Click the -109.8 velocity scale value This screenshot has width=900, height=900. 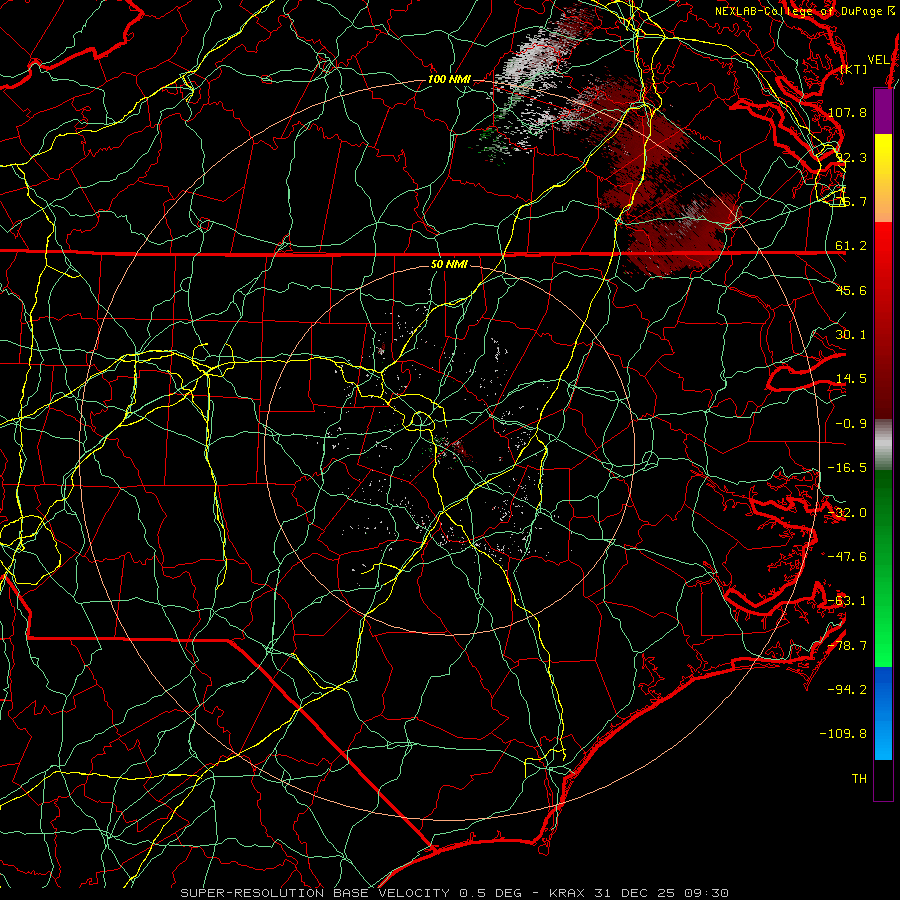coord(844,734)
